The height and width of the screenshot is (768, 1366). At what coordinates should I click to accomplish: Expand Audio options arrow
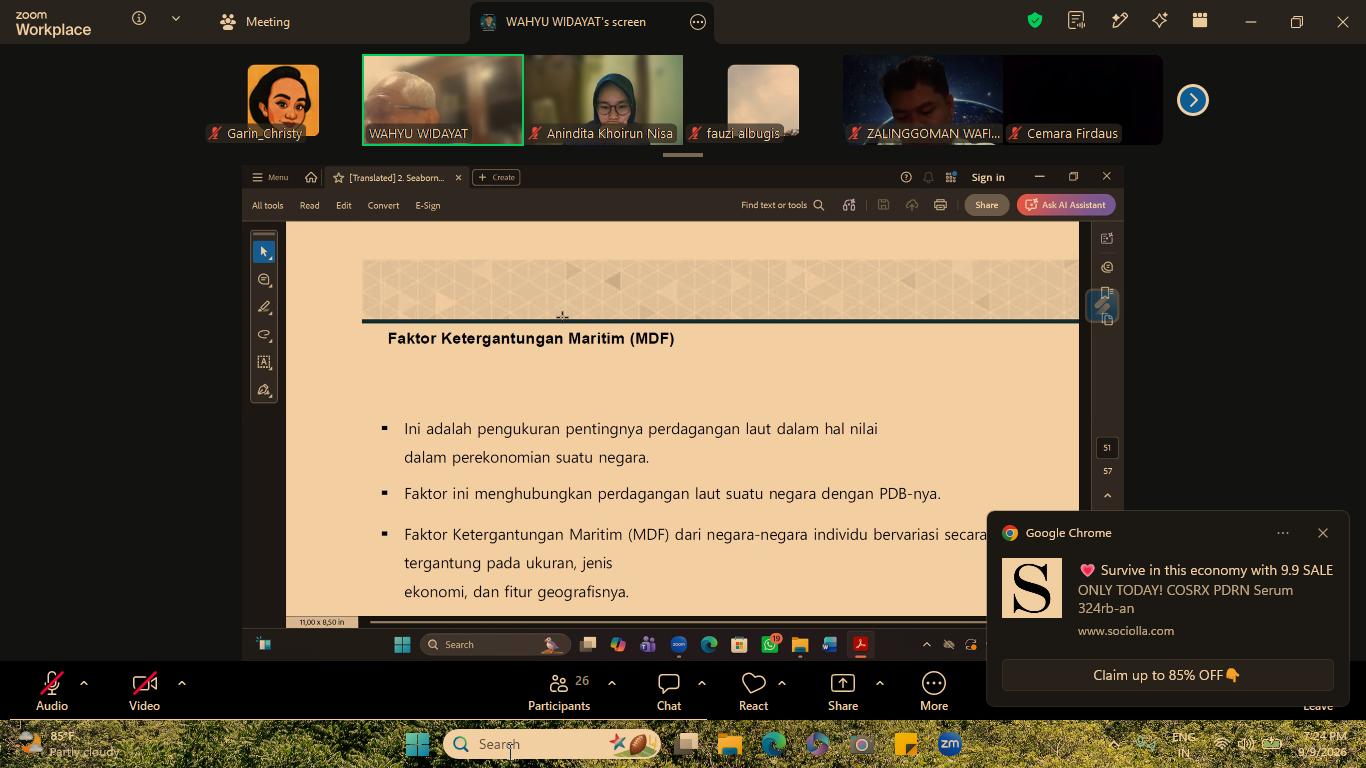click(x=84, y=684)
